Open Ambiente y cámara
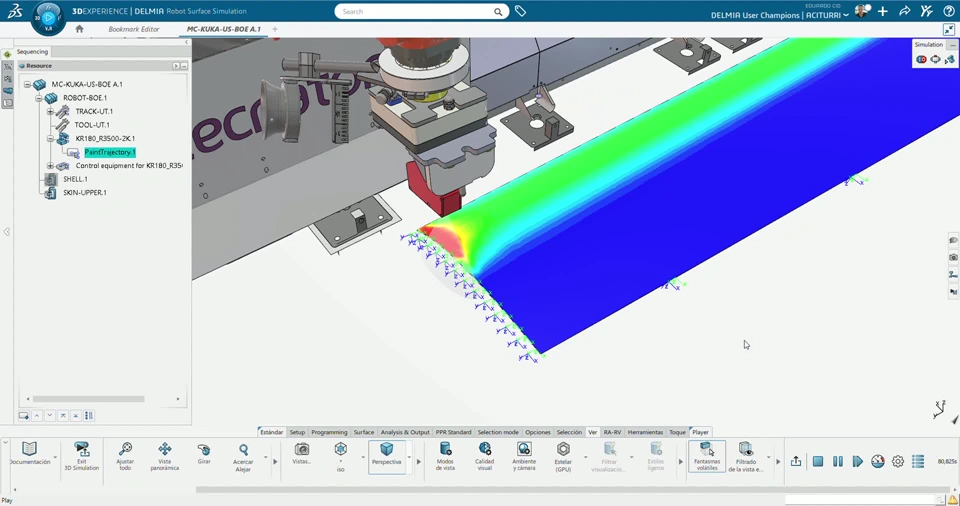This screenshot has width=960, height=506. click(524, 456)
